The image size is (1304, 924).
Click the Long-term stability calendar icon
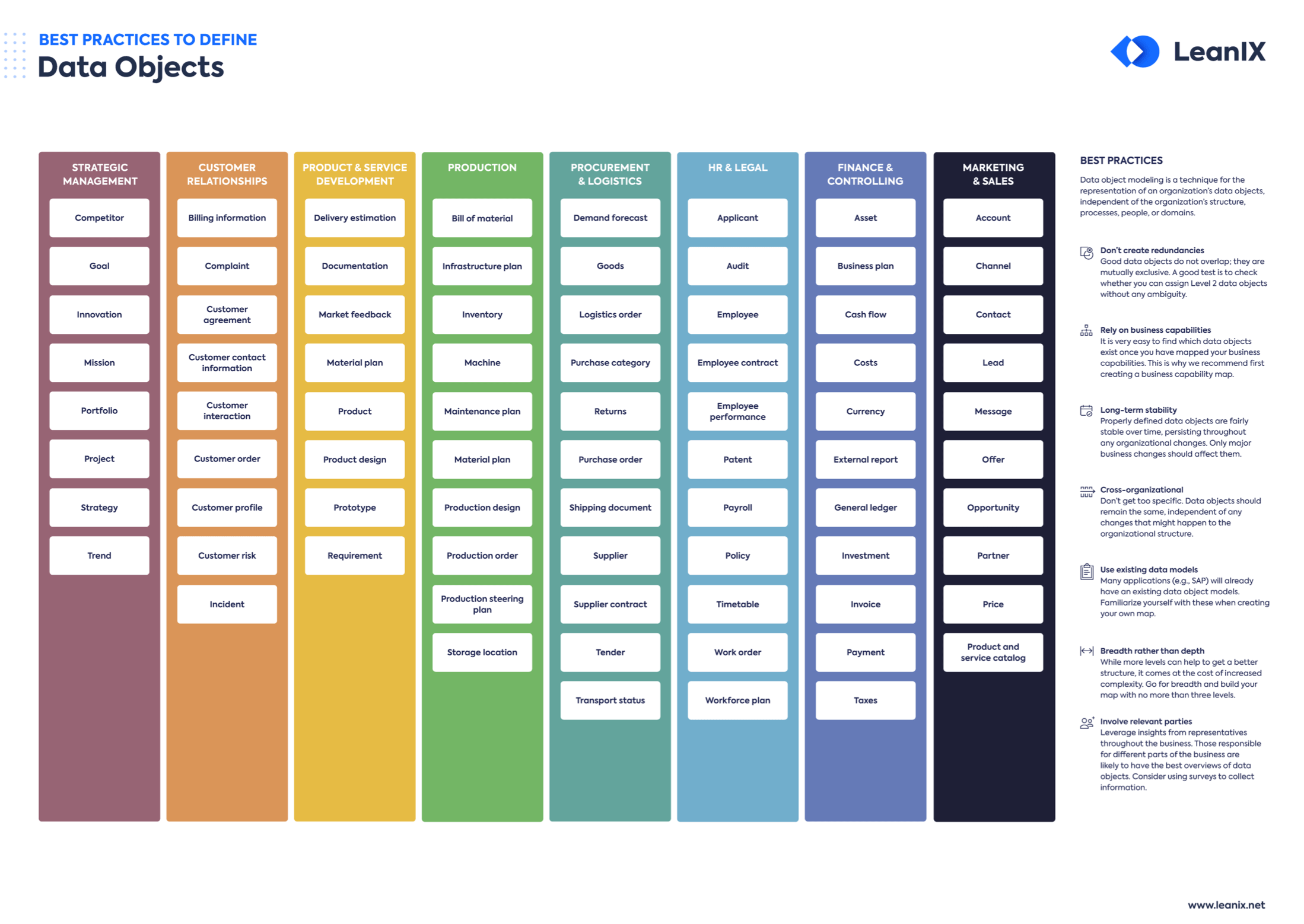1086,410
